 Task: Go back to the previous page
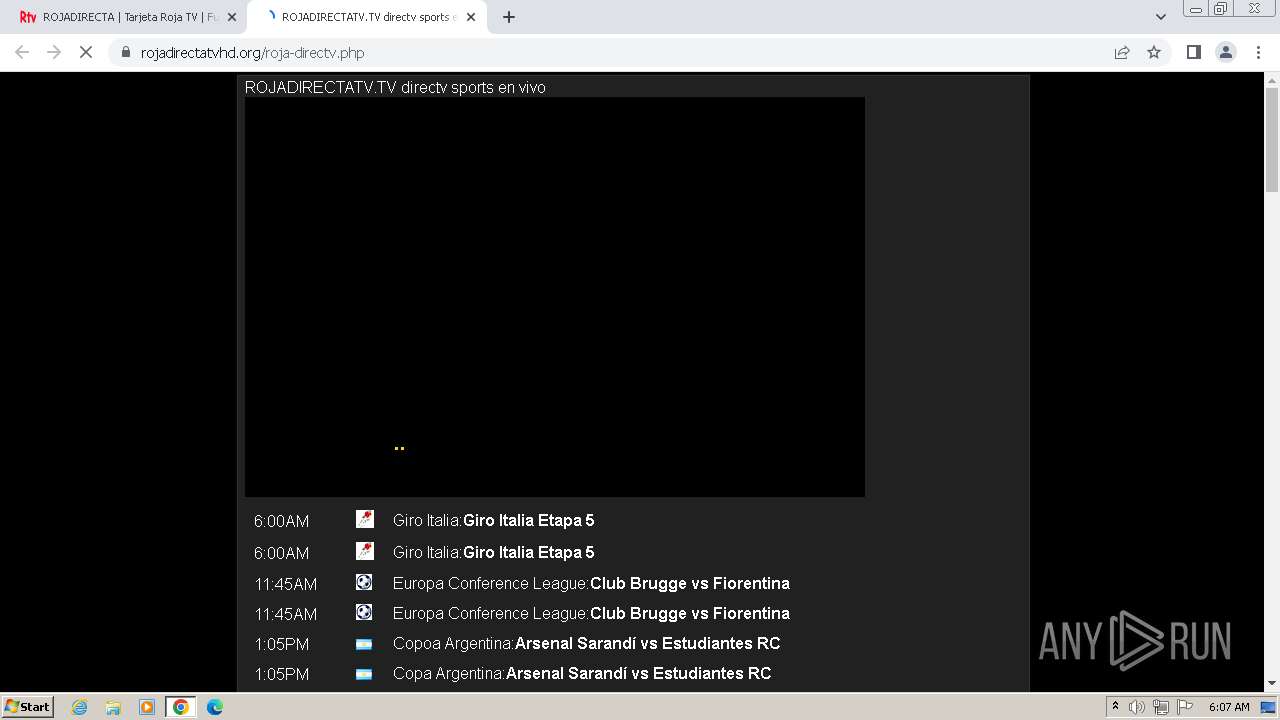pos(22,52)
